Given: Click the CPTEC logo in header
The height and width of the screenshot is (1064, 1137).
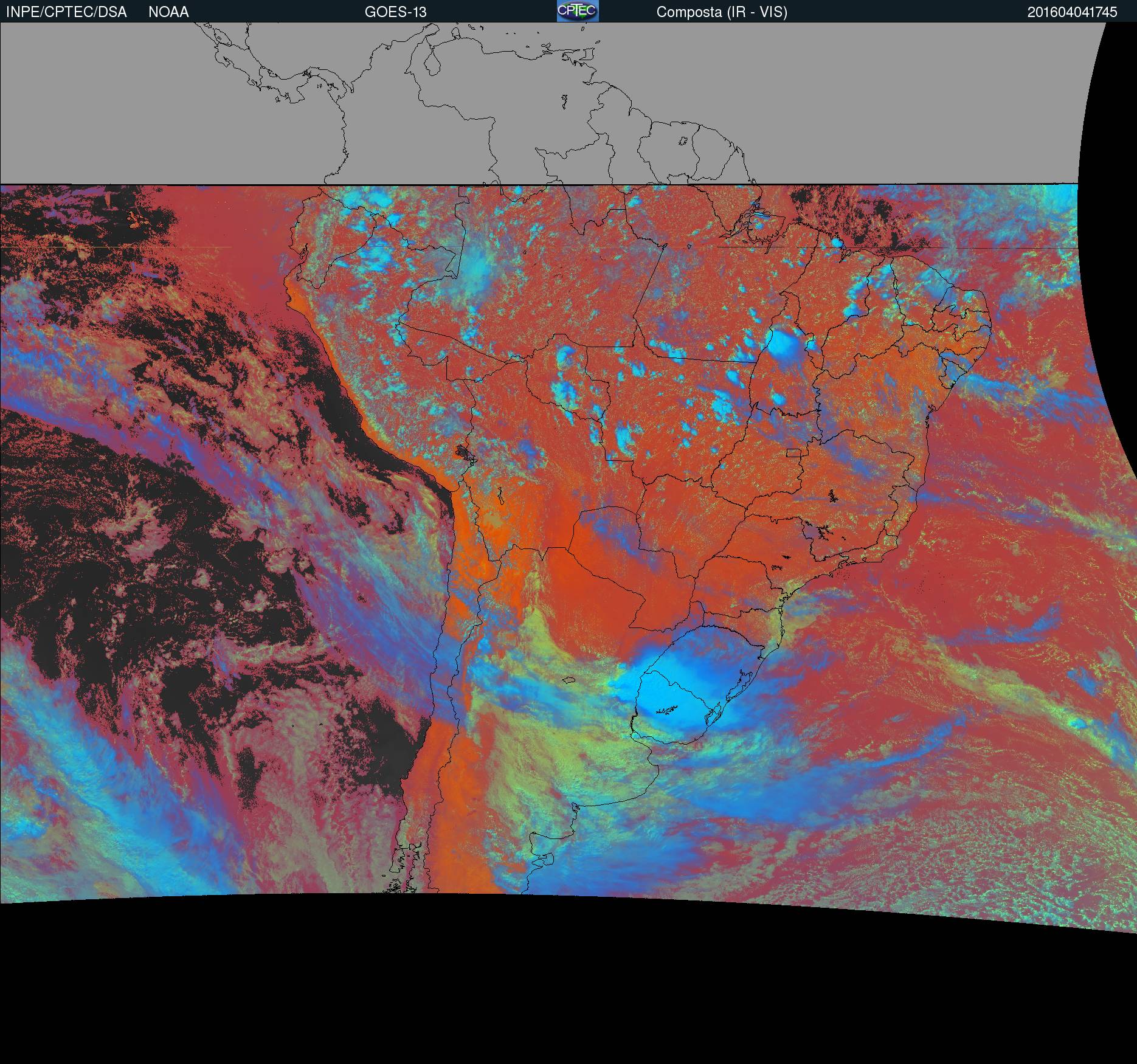Looking at the screenshot, I should point(577,11).
